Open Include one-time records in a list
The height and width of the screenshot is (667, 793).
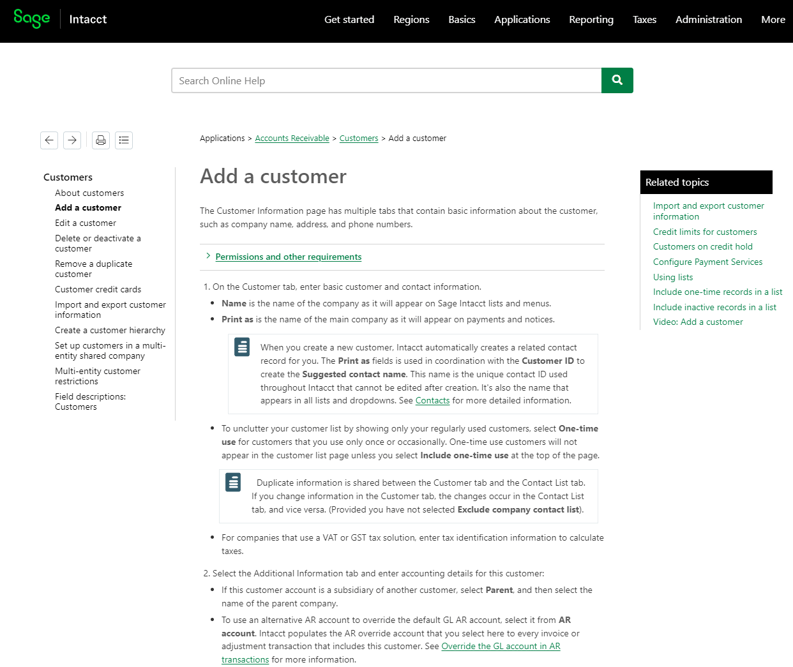pos(717,292)
